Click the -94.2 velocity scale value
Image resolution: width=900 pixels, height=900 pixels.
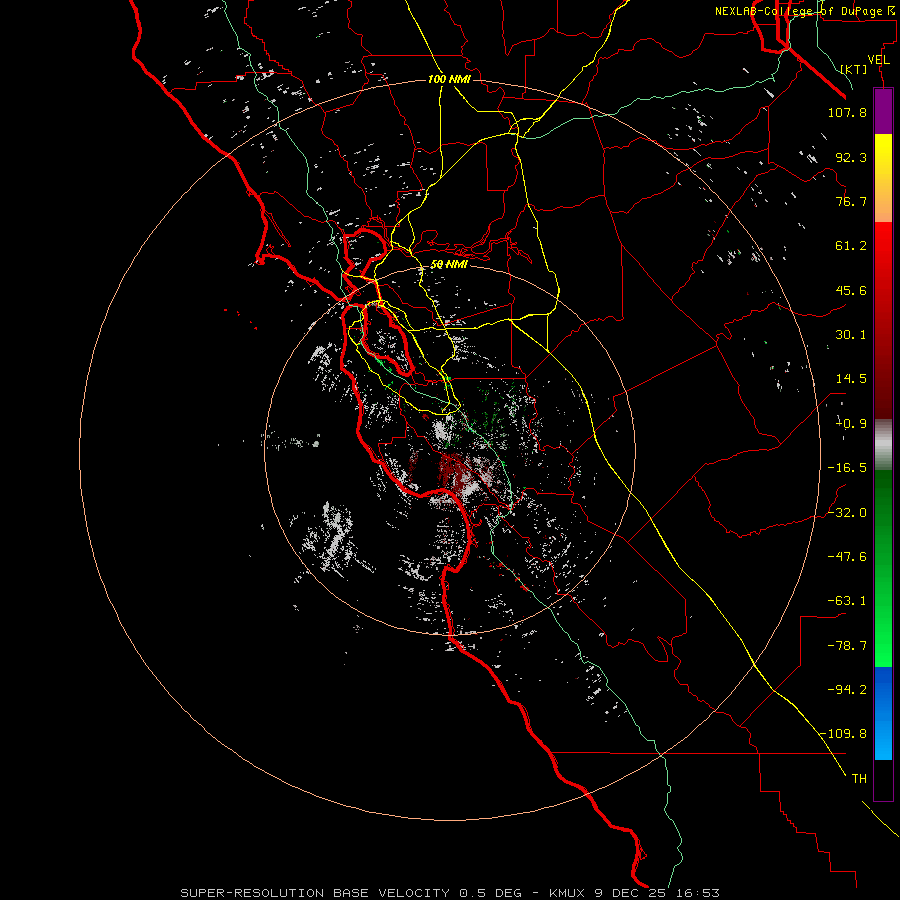pyautogui.click(x=847, y=689)
